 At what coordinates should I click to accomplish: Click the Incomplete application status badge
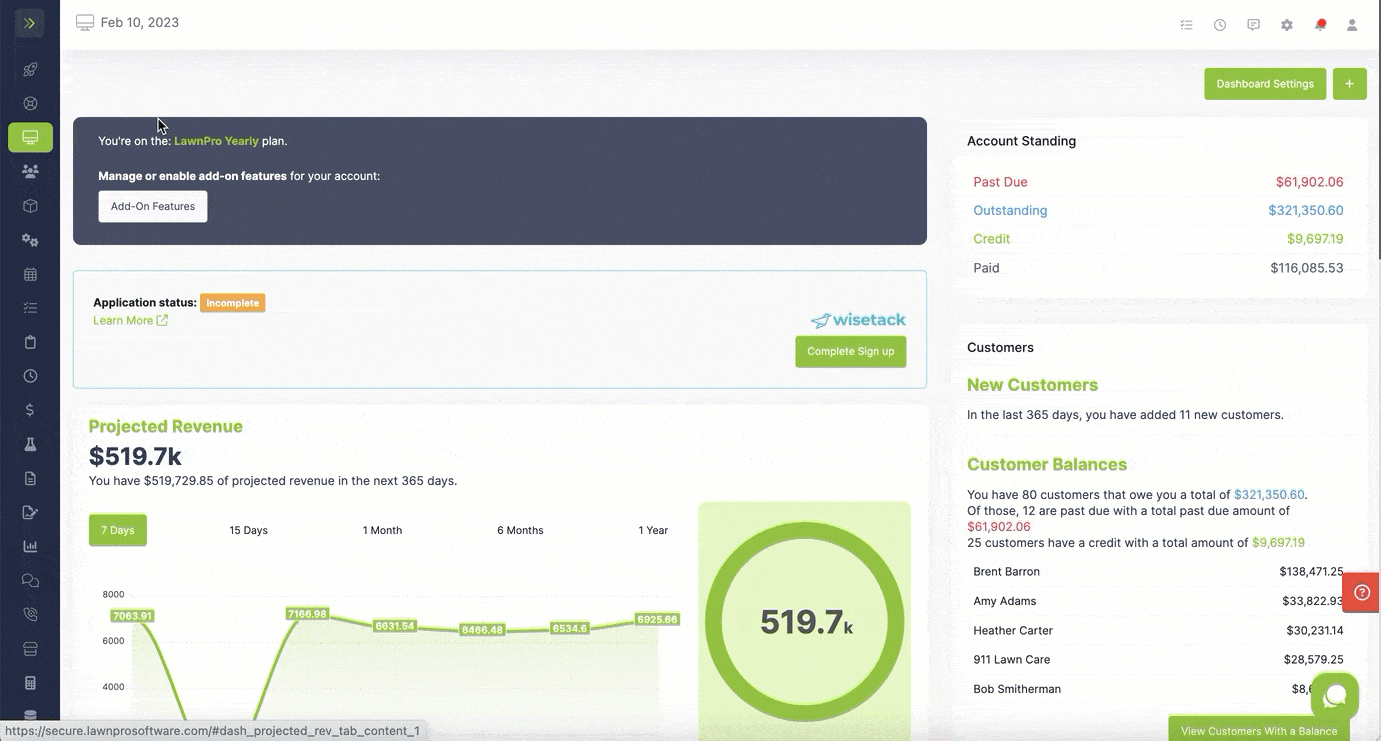click(x=233, y=303)
